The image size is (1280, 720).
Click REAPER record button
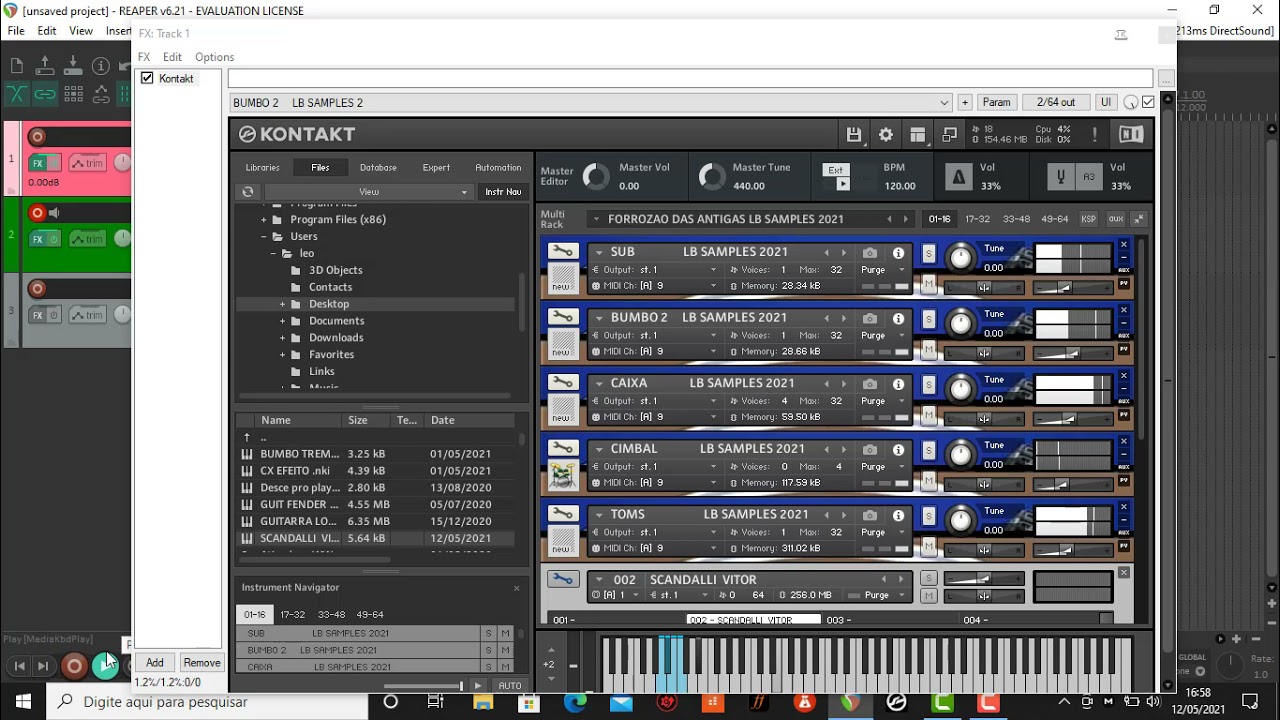pos(74,665)
